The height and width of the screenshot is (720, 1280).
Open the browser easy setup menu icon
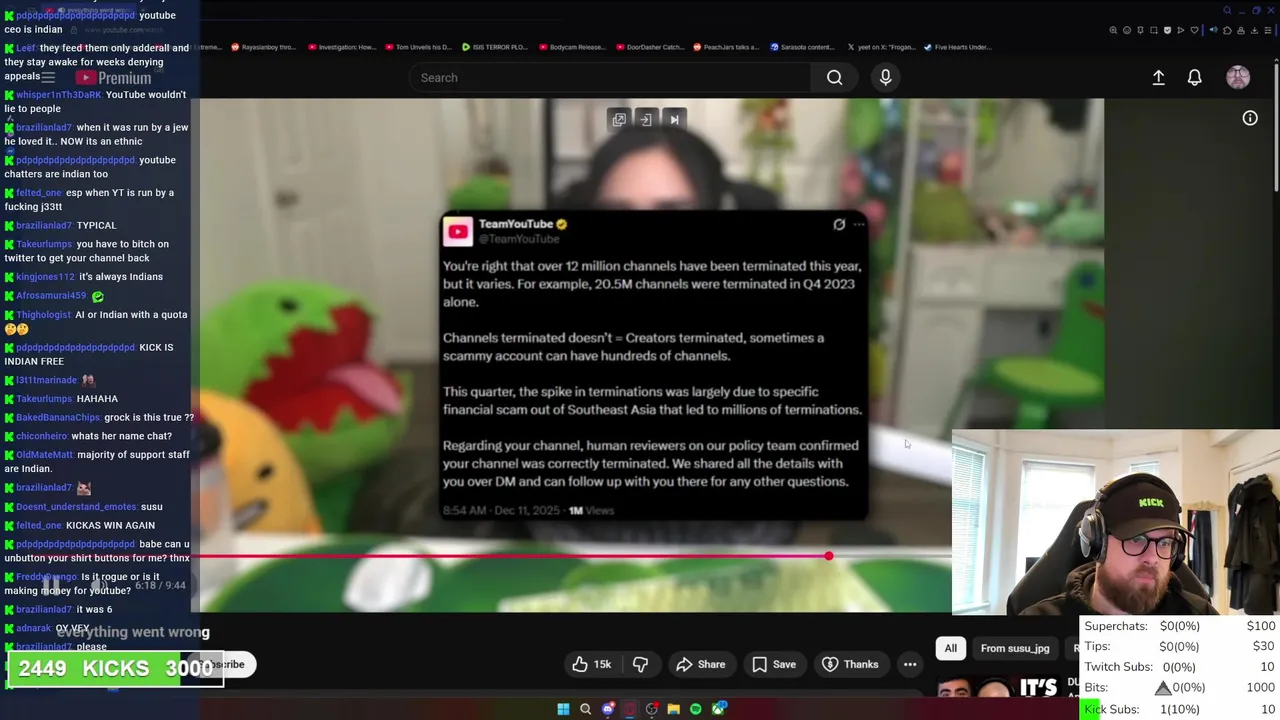[x=1268, y=30]
